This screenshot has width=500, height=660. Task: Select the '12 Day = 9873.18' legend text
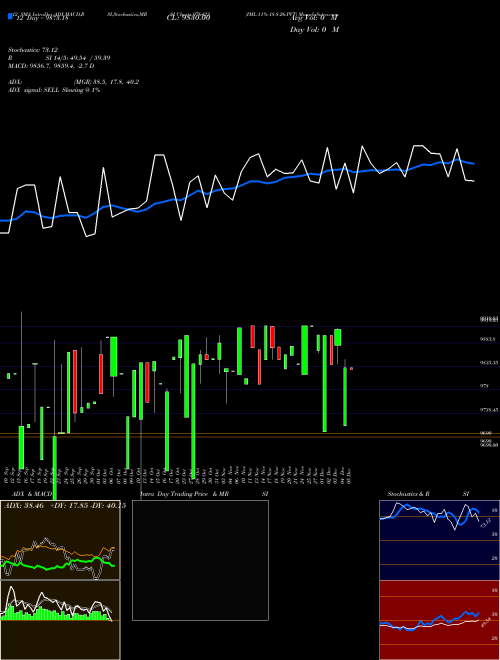(x=42, y=19)
